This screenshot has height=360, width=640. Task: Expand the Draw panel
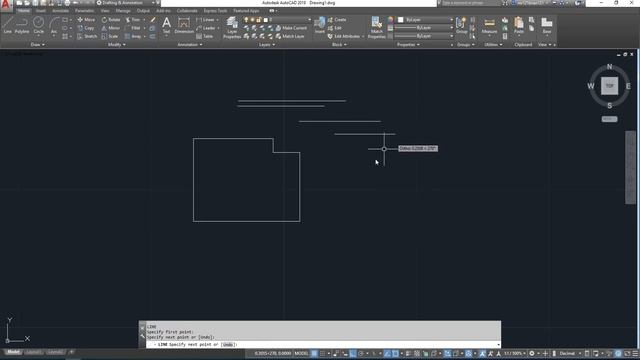[x=38, y=44]
